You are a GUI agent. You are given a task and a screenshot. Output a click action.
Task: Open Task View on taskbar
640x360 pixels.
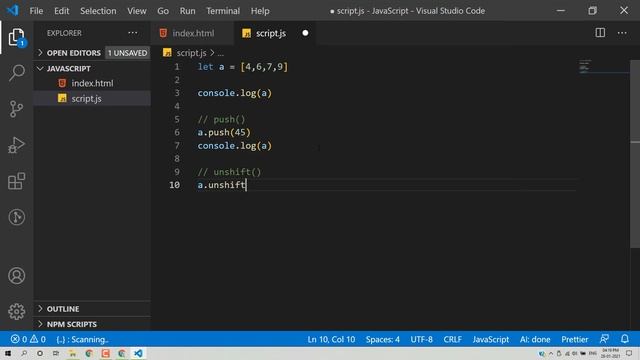pos(56,353)
